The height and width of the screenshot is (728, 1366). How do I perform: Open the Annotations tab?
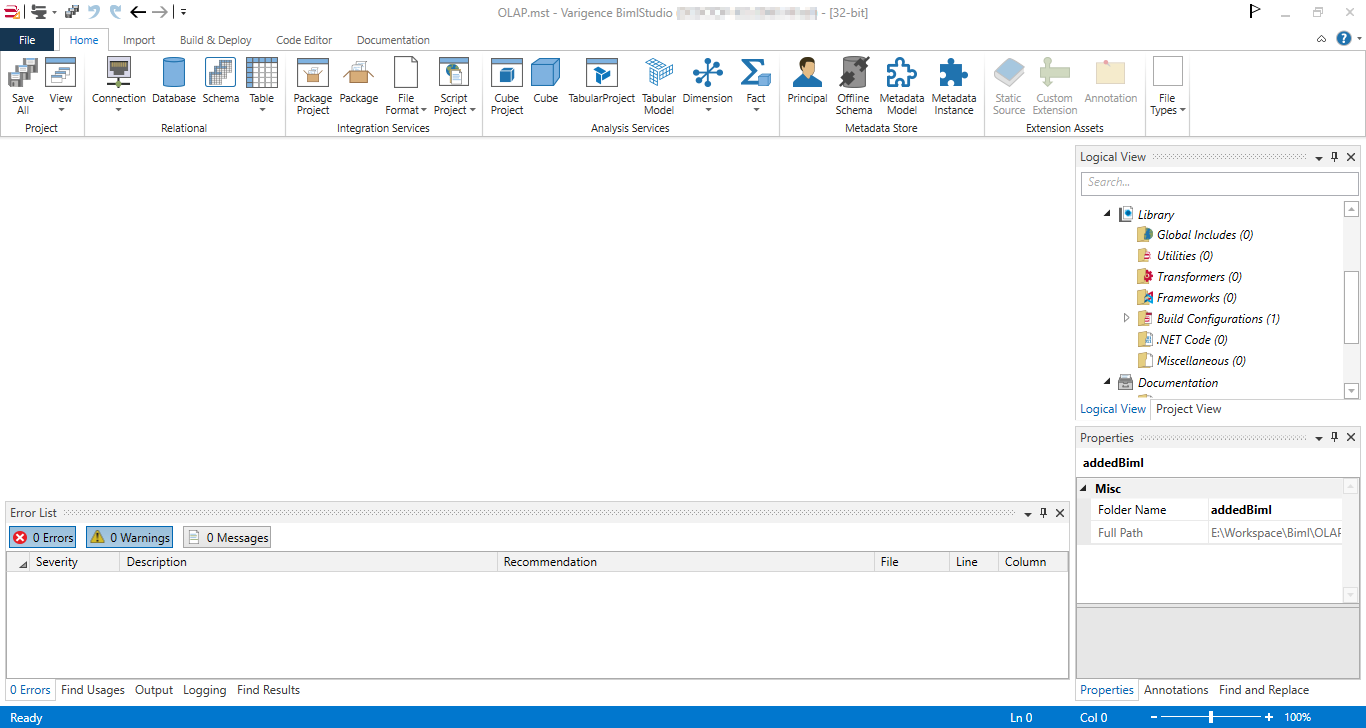1176,690
